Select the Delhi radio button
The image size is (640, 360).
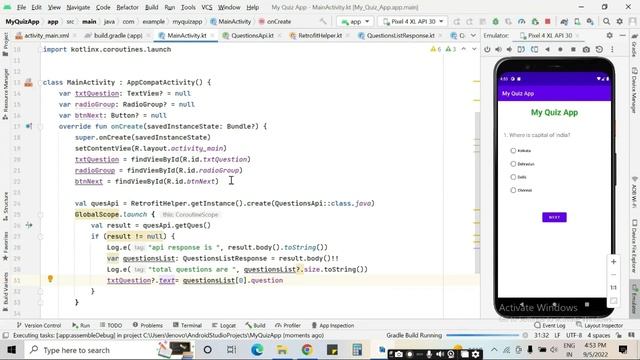(x=513, y=177)
